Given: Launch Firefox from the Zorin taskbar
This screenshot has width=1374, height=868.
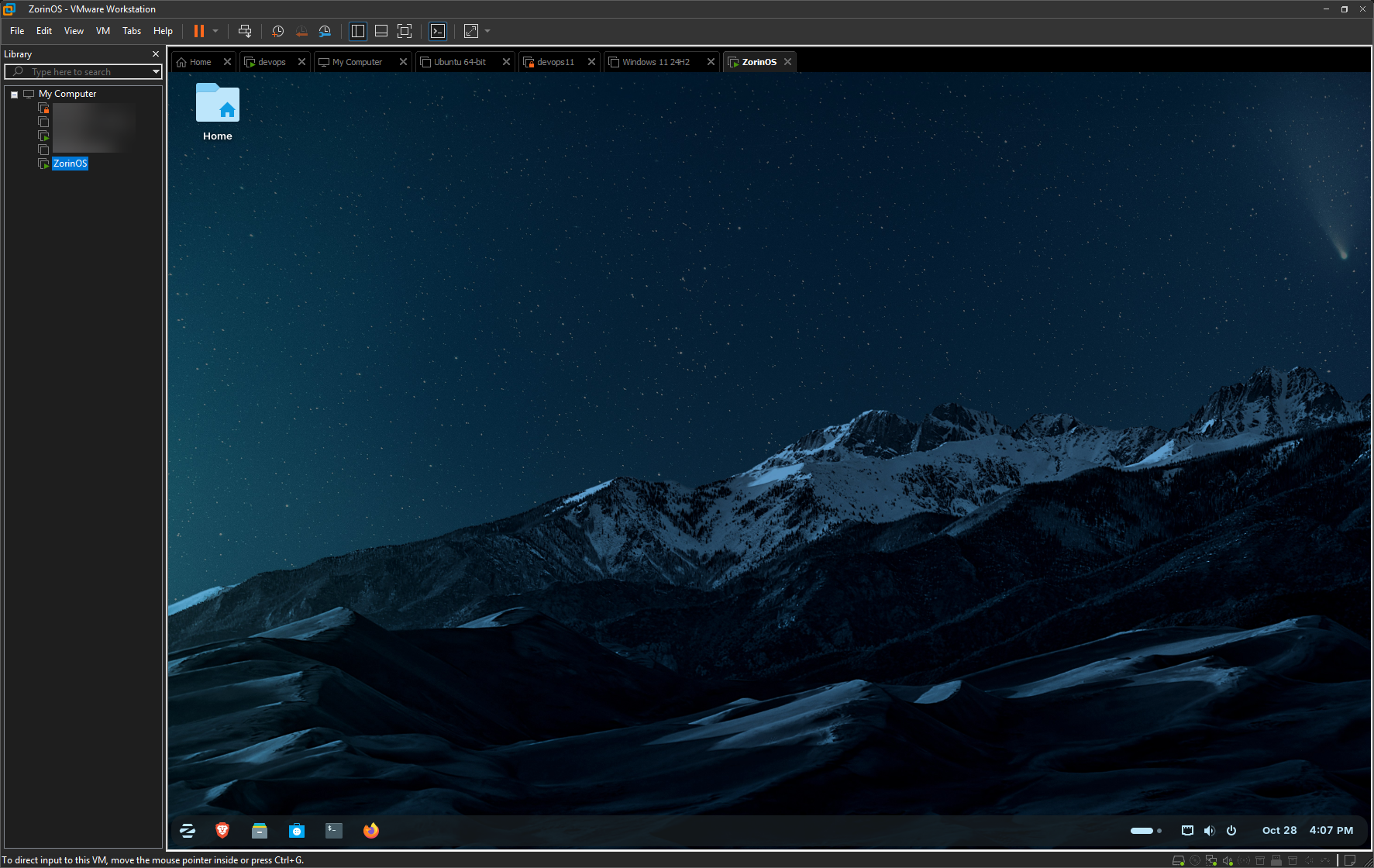Looking at the screenshot, I should click(371, 831).
